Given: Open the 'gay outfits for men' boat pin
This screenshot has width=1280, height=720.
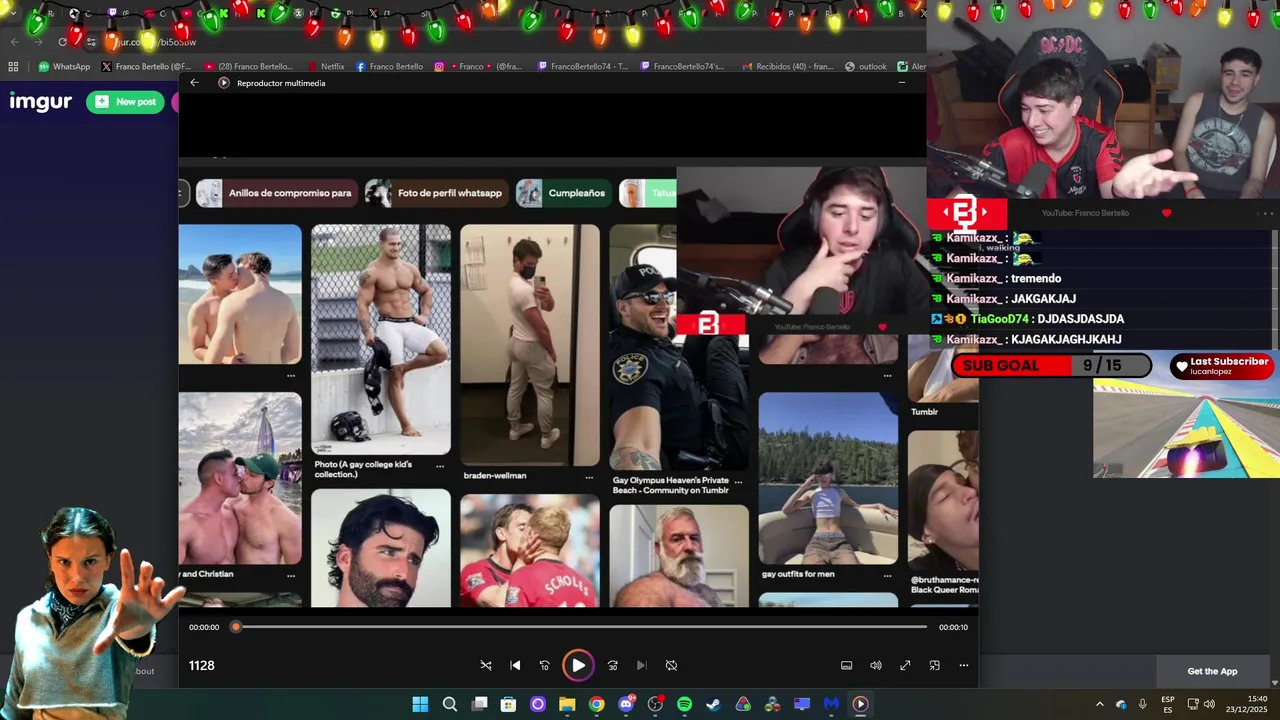Looking at the screenshot, I should pyautogui.click(x=828, y=478).
